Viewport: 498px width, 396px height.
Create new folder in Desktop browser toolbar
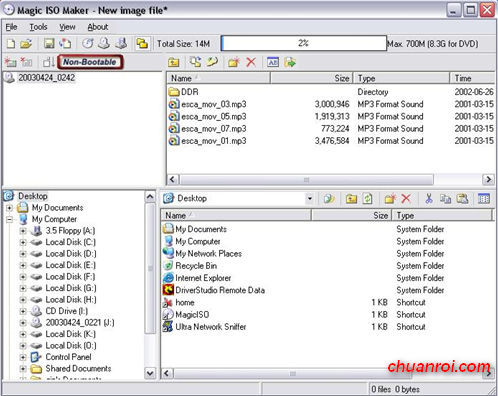390,199
